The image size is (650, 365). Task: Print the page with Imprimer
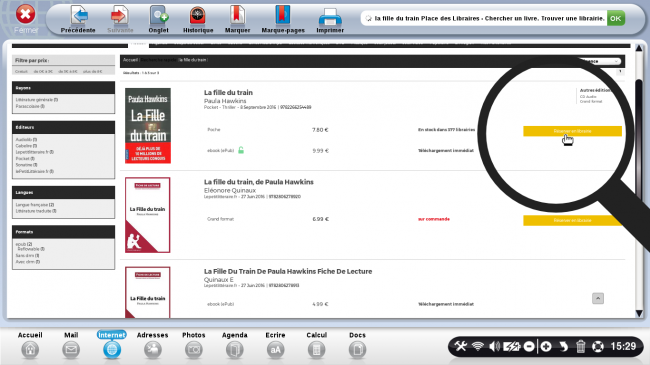coord(330,19)
